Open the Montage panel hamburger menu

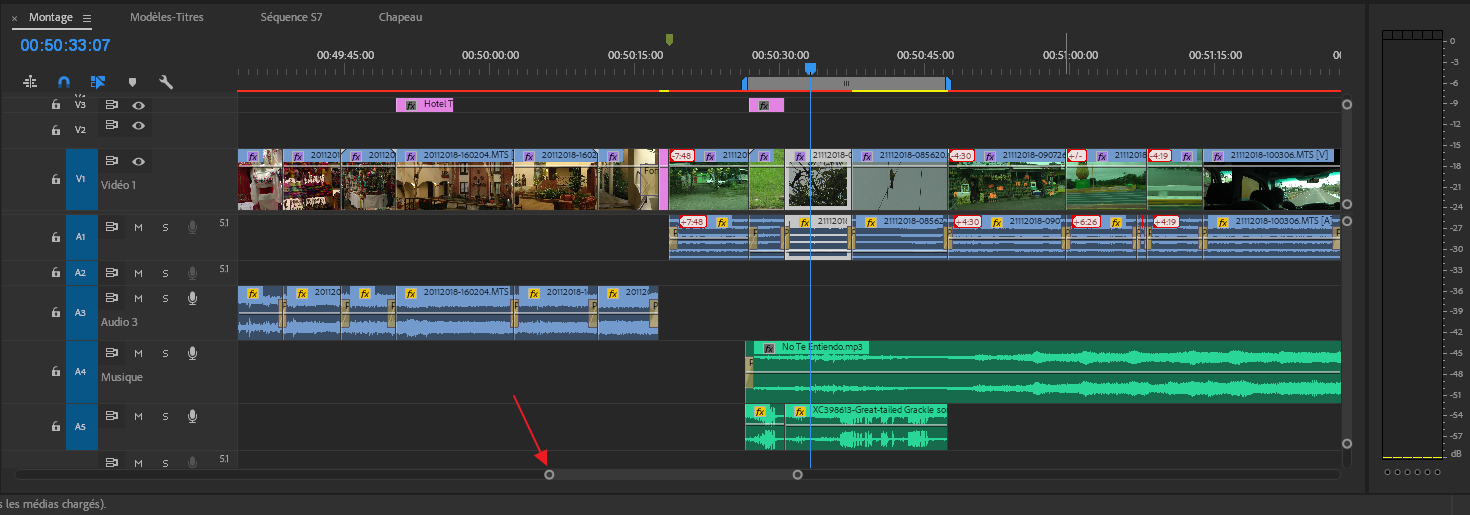pyautogui.click(x=87, y=18)
